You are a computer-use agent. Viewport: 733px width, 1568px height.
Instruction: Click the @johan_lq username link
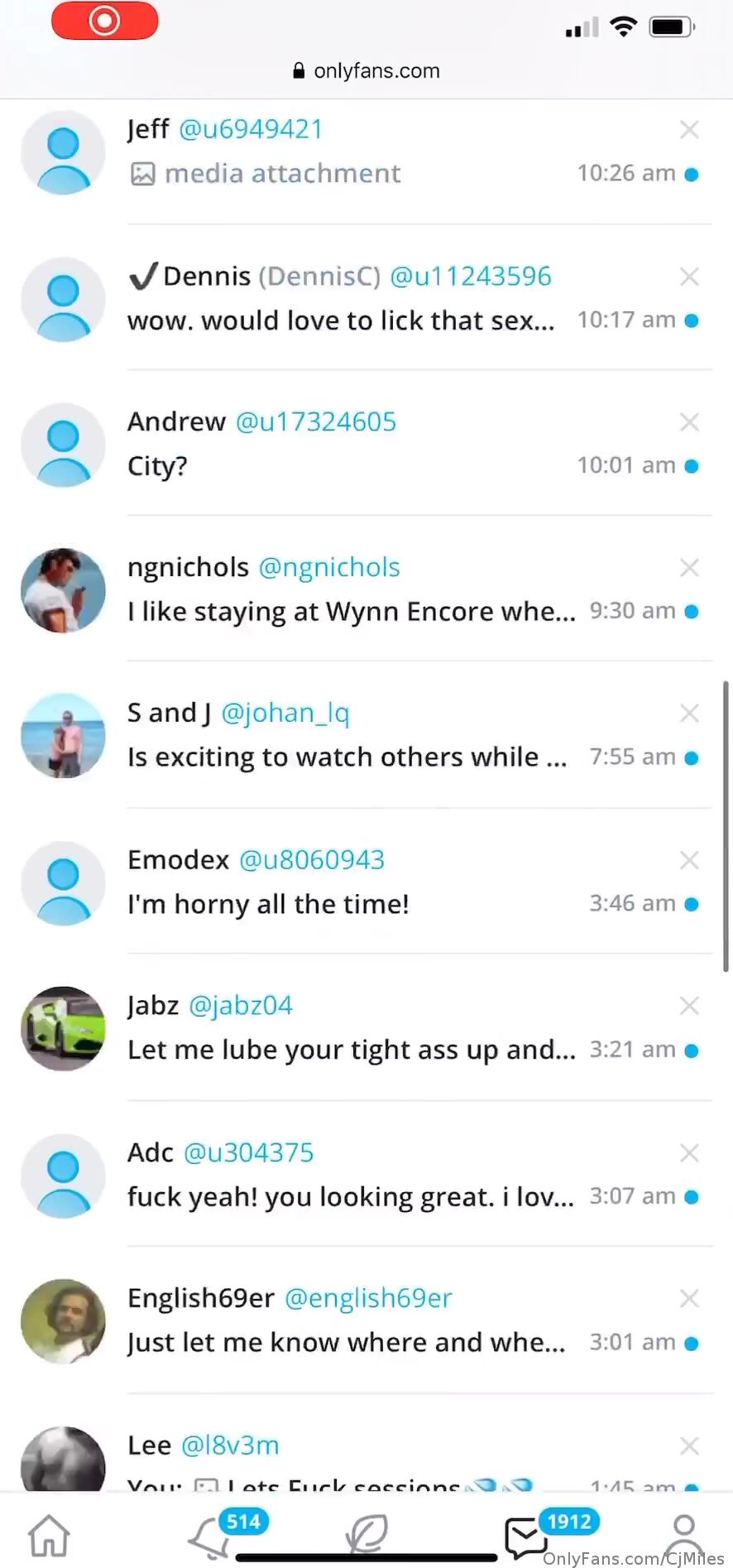tap(285, 713)
